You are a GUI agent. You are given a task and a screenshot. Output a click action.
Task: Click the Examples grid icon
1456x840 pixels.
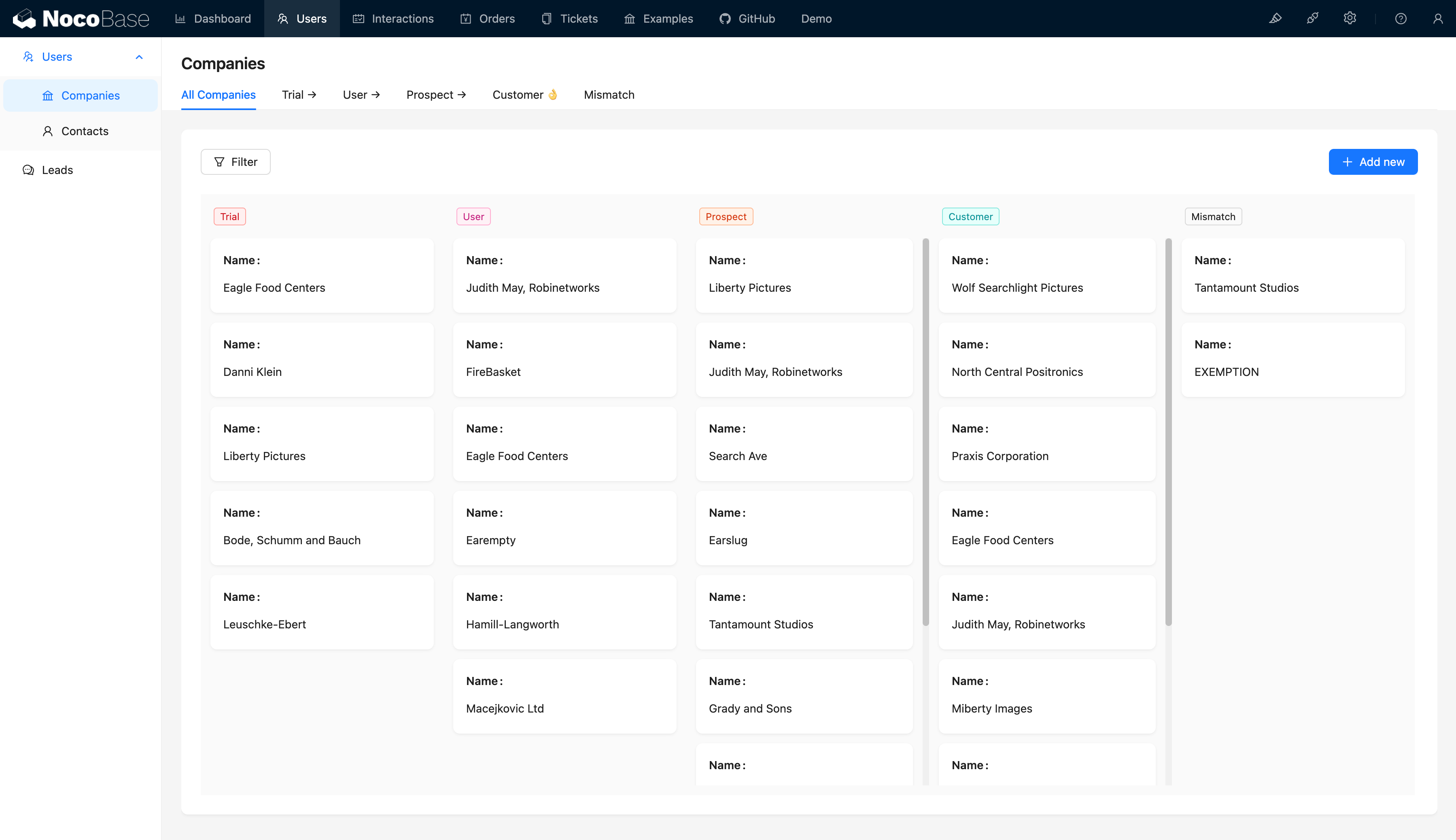630,18
